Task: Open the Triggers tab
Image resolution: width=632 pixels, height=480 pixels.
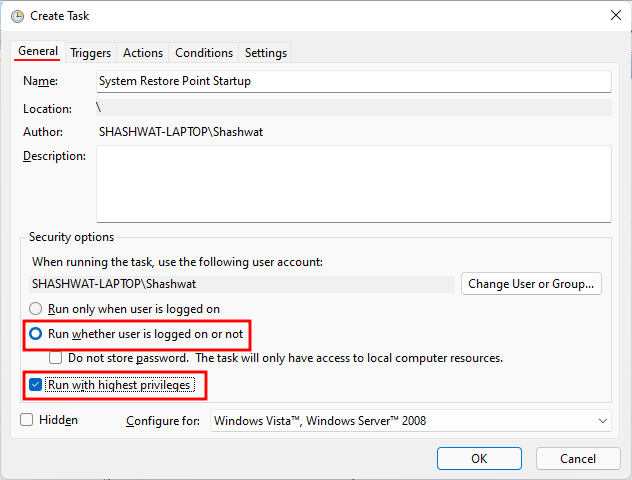Action: click(x=91, y=53)
